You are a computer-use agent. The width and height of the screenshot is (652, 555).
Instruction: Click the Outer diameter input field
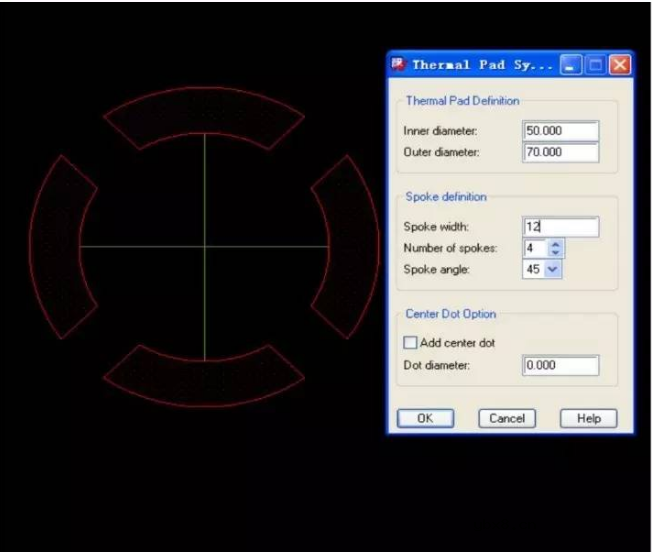560,152
